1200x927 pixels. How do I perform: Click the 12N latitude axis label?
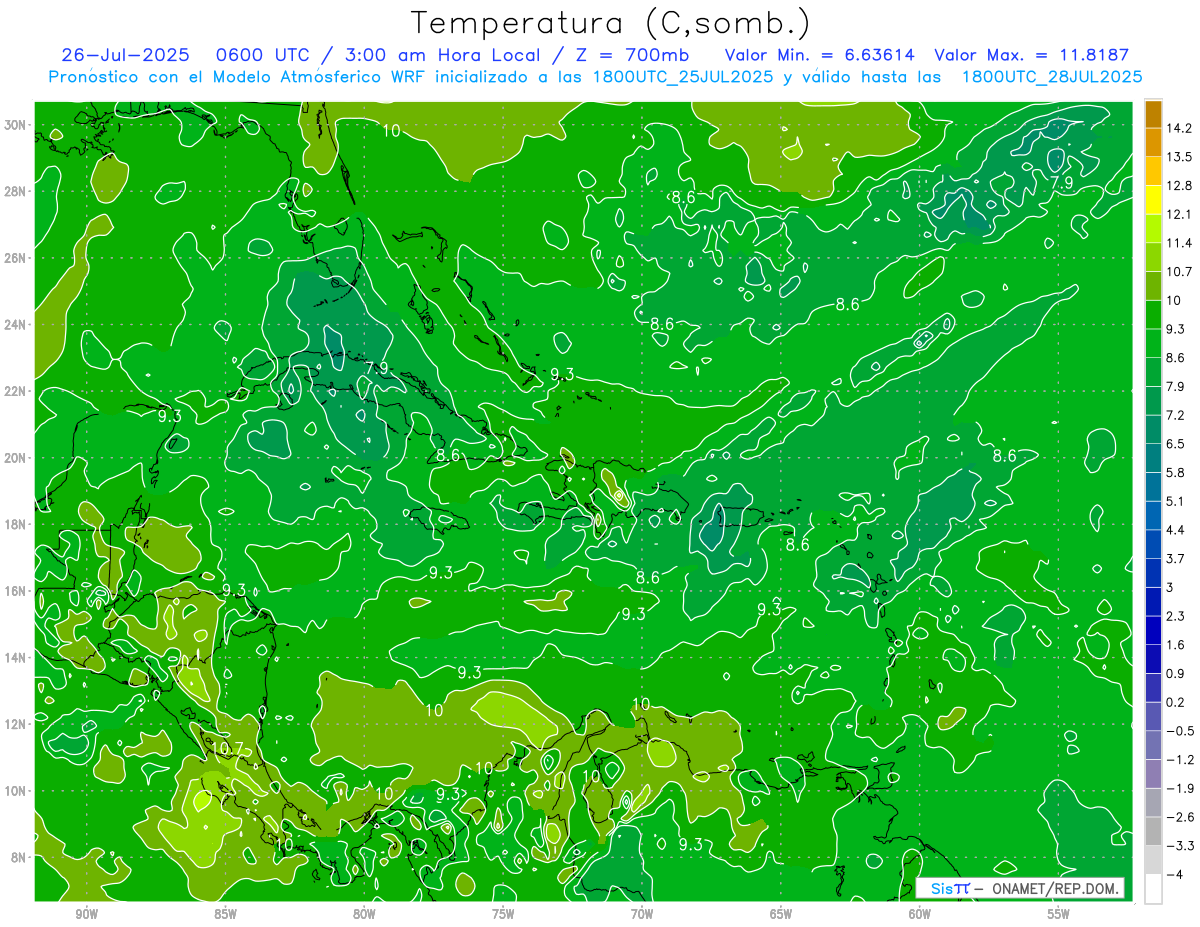[16, 724]
